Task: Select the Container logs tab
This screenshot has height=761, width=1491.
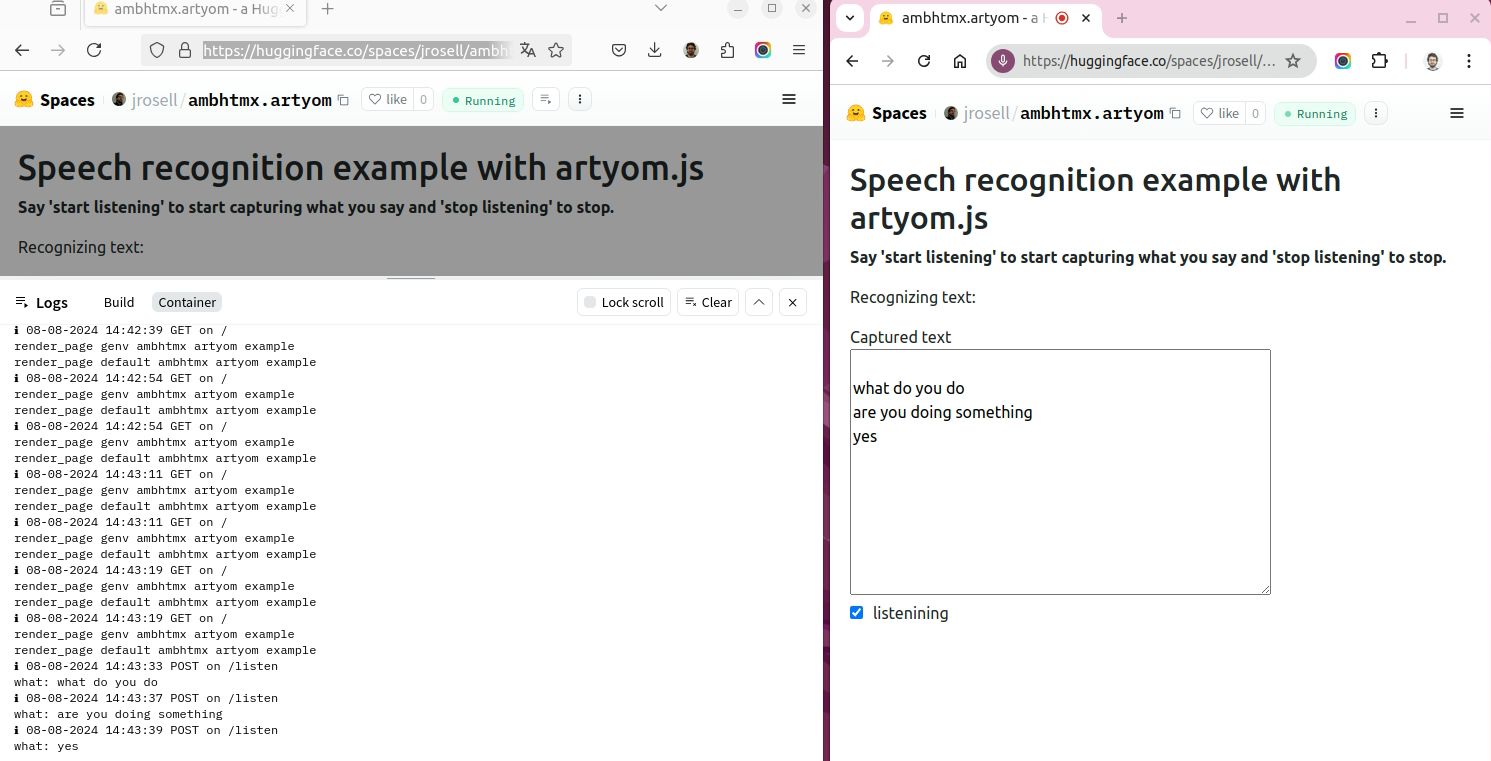Action: pyautogui.click(x=187, y=302)
